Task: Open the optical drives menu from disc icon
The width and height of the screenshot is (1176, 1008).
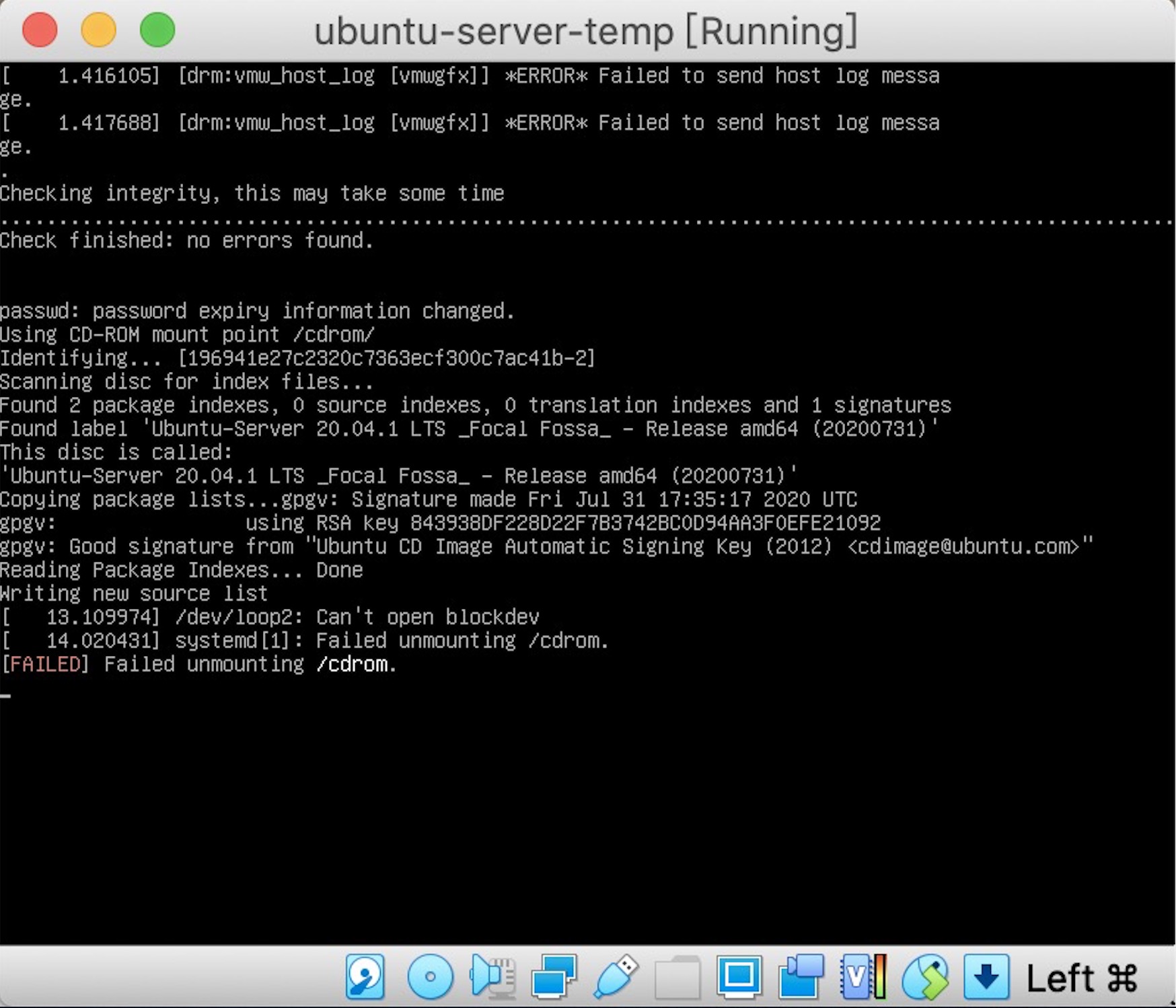Action: tap(431, 977)
